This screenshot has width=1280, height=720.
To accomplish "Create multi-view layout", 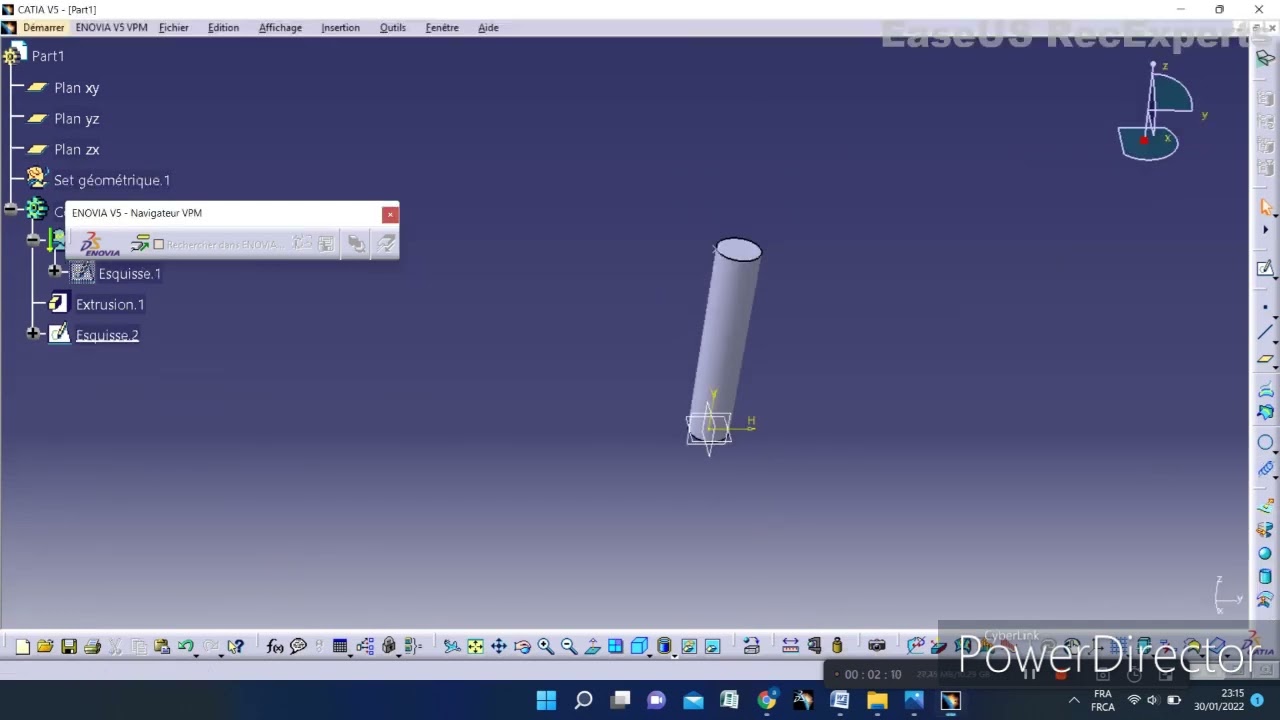I will [615, 647].
